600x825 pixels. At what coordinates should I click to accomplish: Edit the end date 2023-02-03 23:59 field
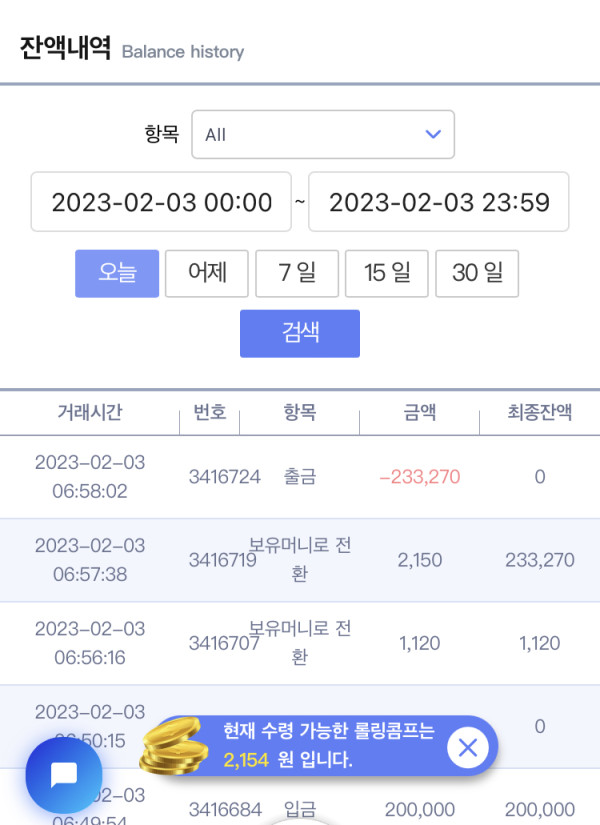click(438, 202)
